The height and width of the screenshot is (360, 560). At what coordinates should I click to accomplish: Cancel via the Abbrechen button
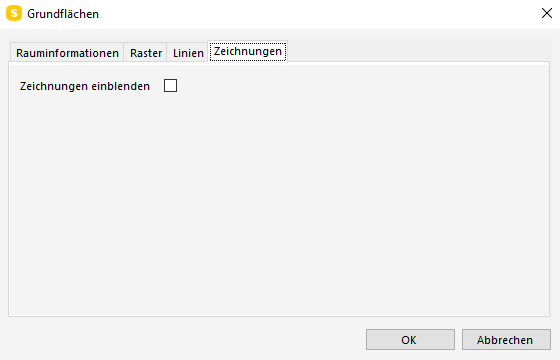pos(506,340)
